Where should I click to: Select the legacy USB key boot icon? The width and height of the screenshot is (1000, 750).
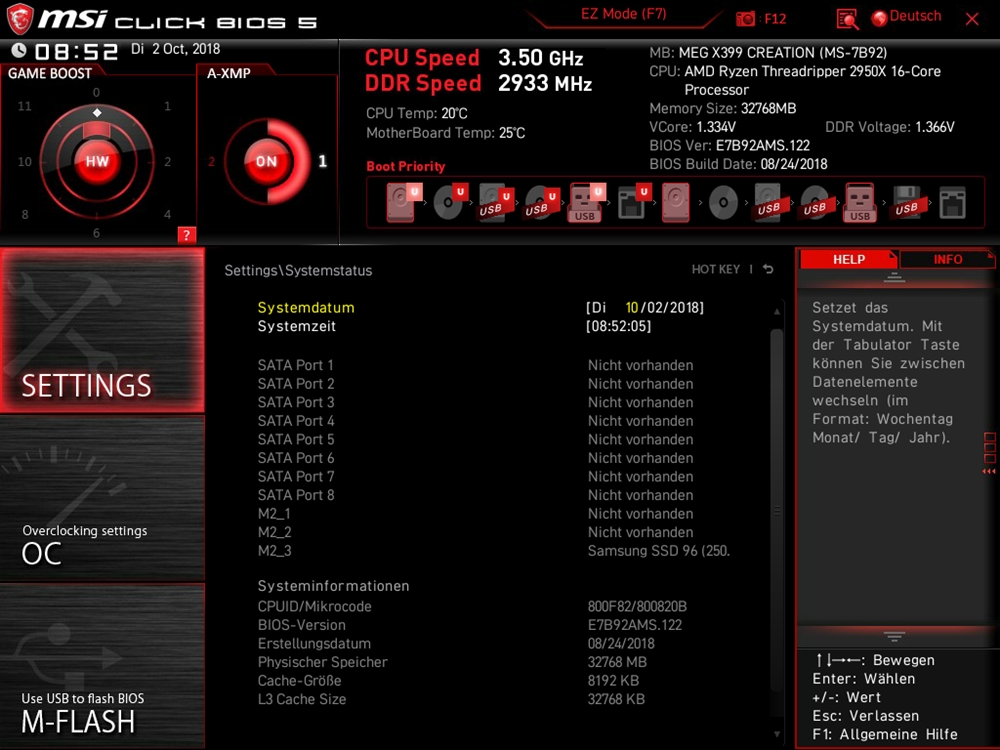click(x=860, y=202)
